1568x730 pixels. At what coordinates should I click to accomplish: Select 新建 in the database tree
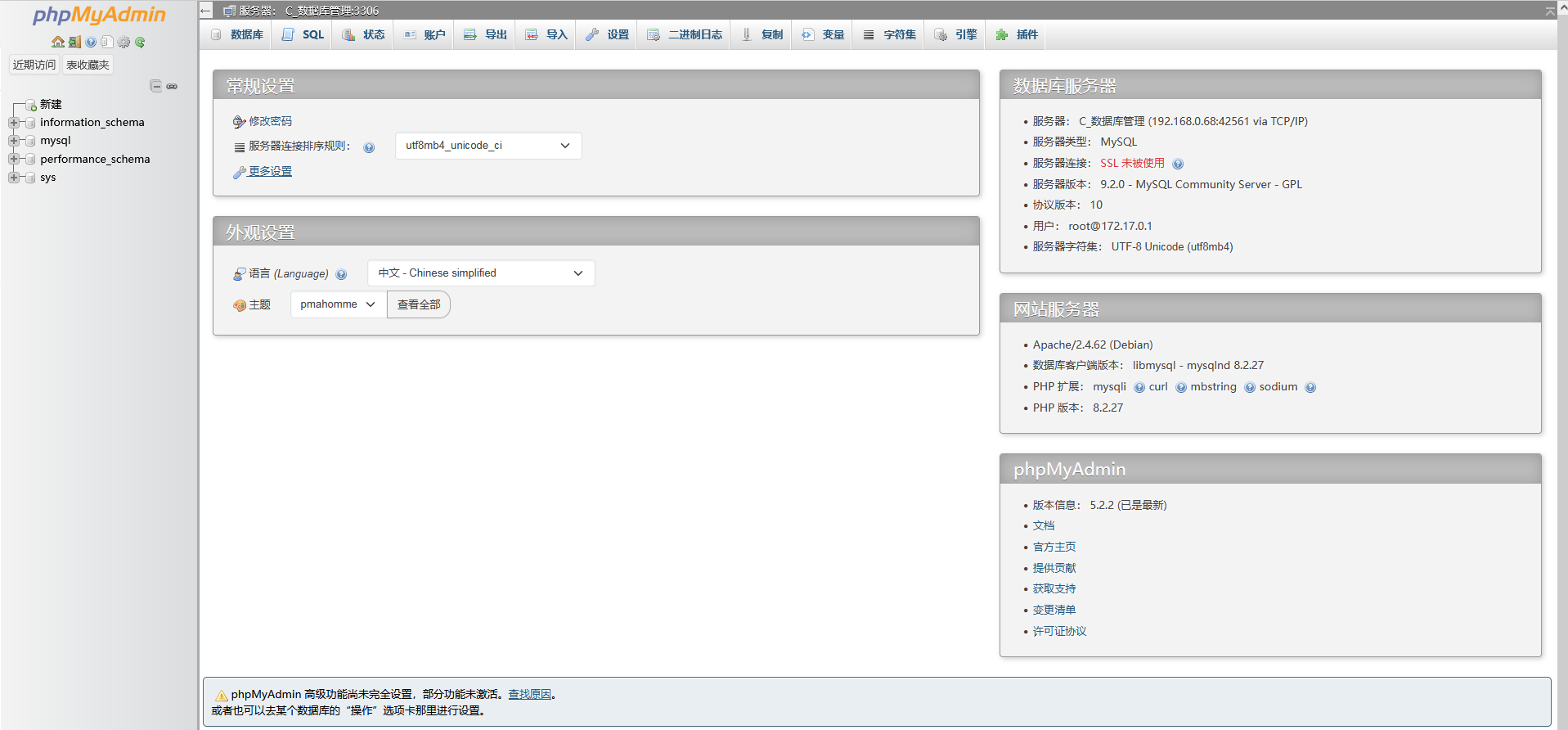(x=51, y=104)
